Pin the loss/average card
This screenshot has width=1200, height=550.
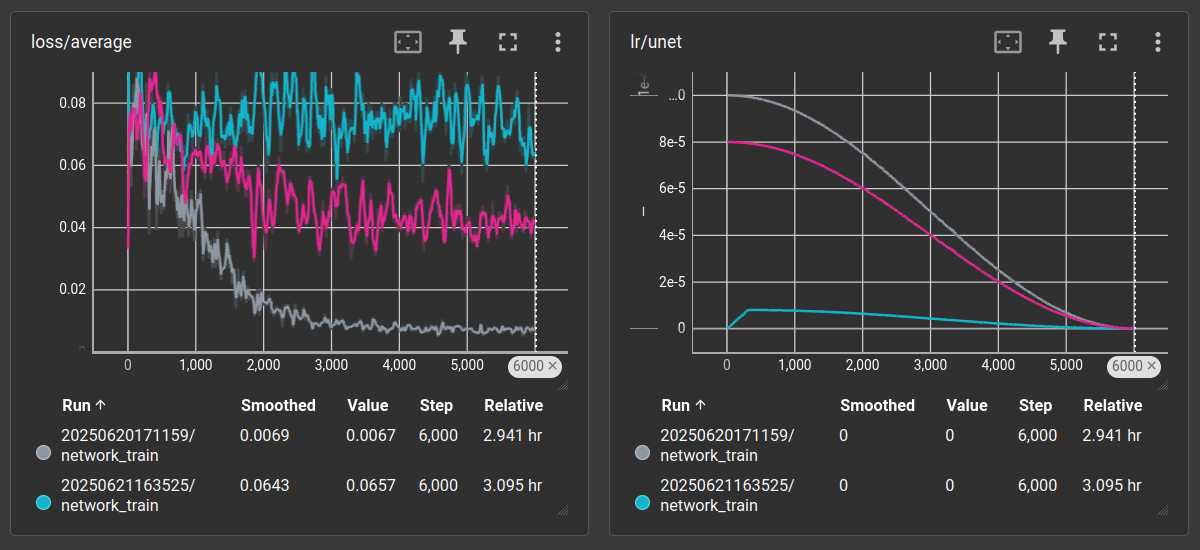[458, 42]
